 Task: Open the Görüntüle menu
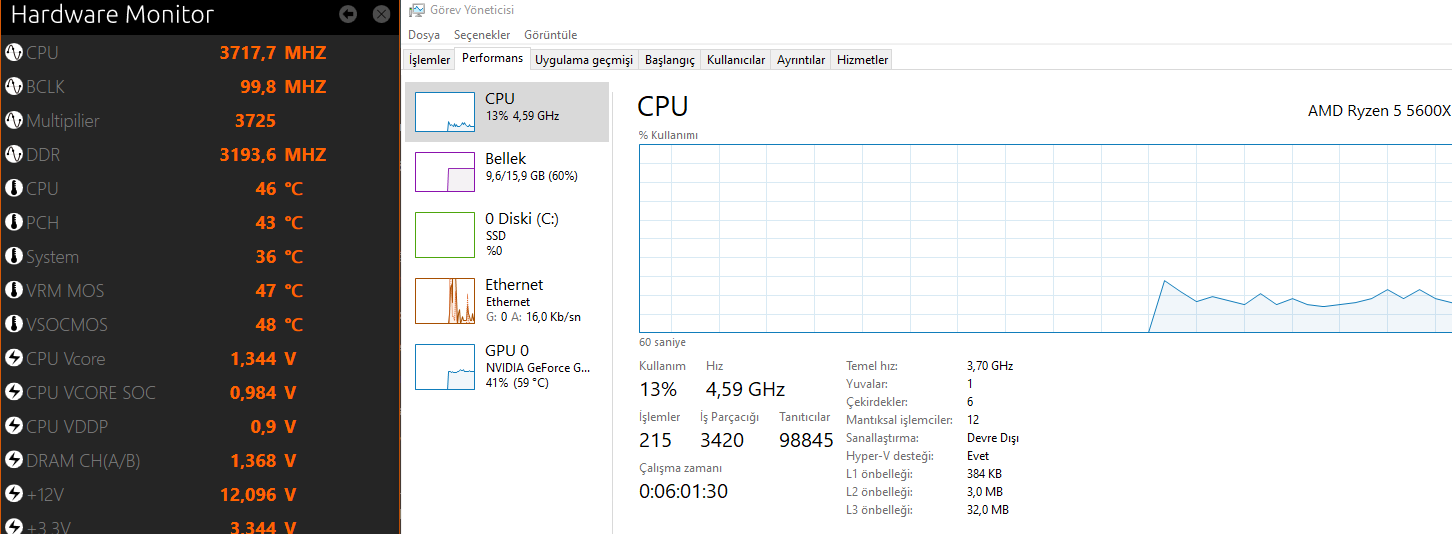pos(550,35)
